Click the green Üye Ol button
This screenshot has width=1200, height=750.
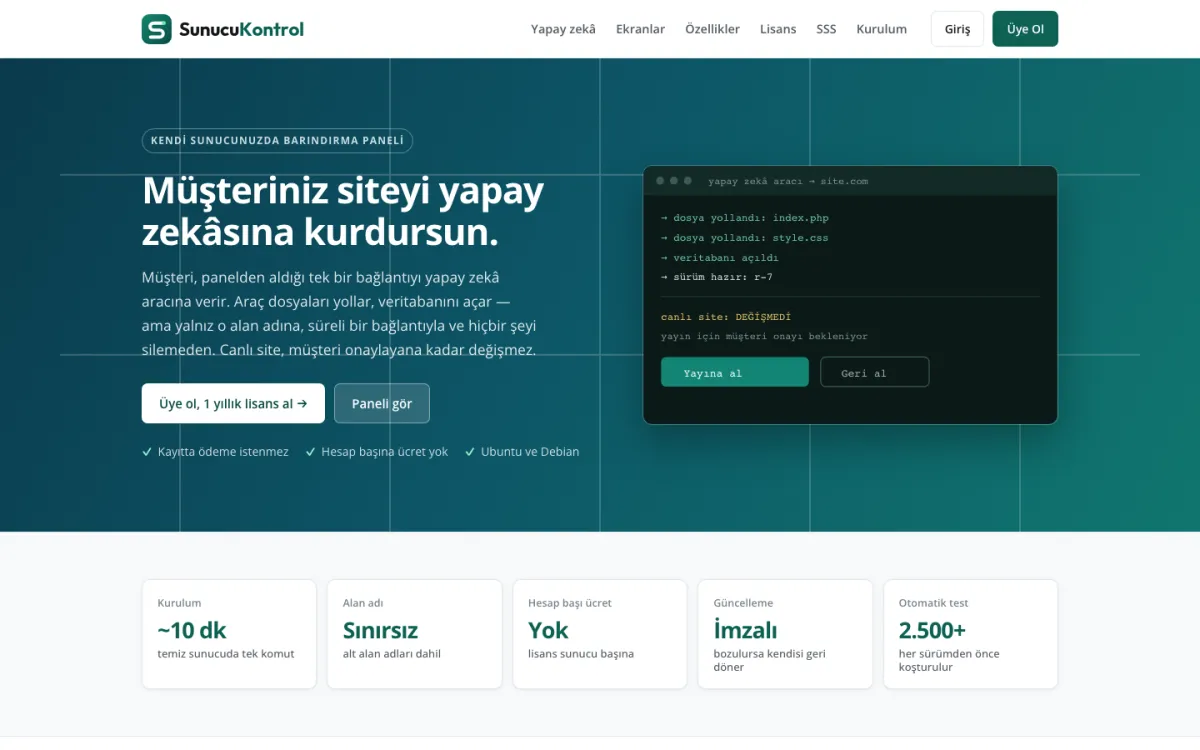pyautogui.click(x=1025, y=29)
